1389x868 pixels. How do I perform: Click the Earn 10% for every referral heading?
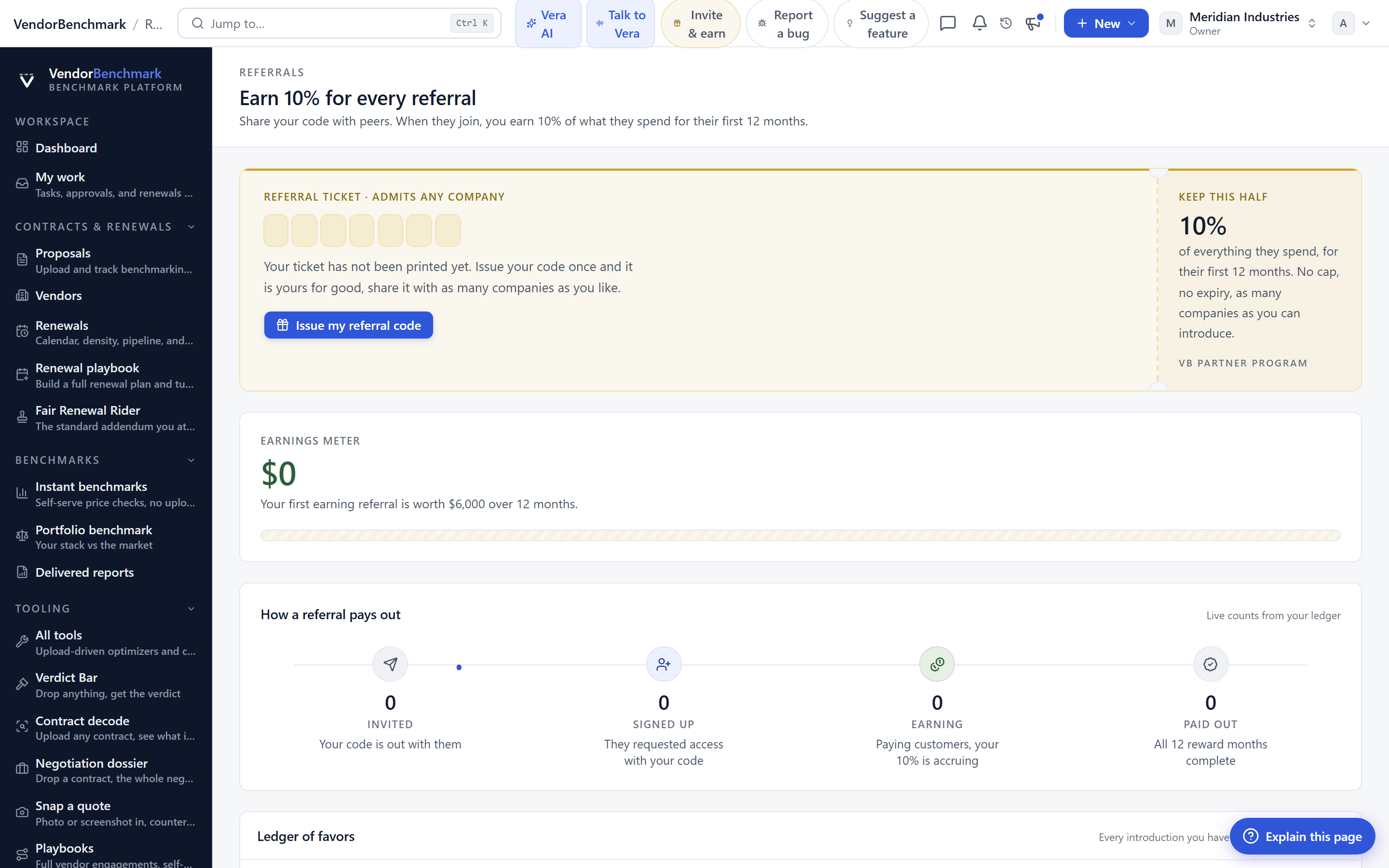coord(357,97)
